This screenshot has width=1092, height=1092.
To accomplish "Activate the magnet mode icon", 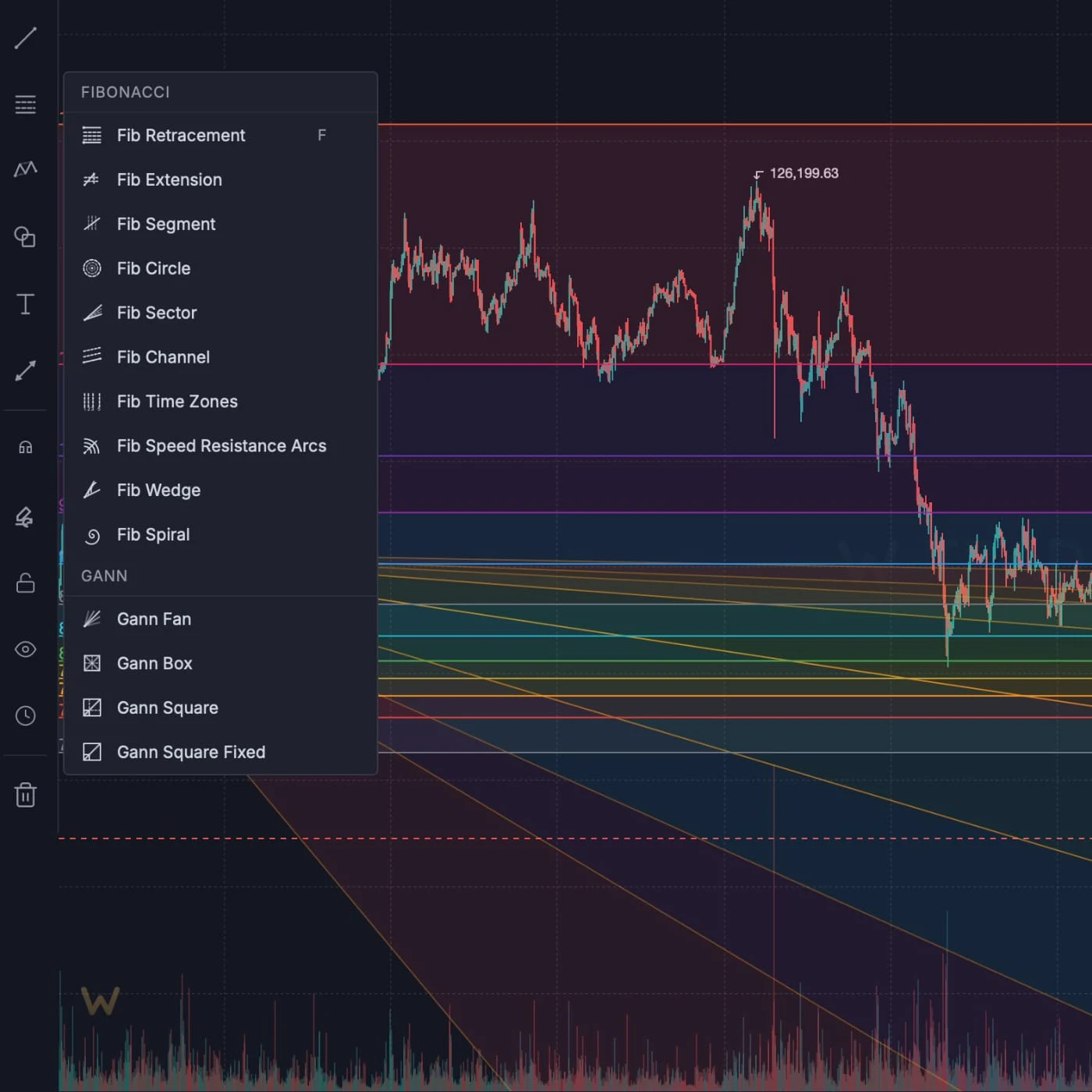I will [25, 447].
